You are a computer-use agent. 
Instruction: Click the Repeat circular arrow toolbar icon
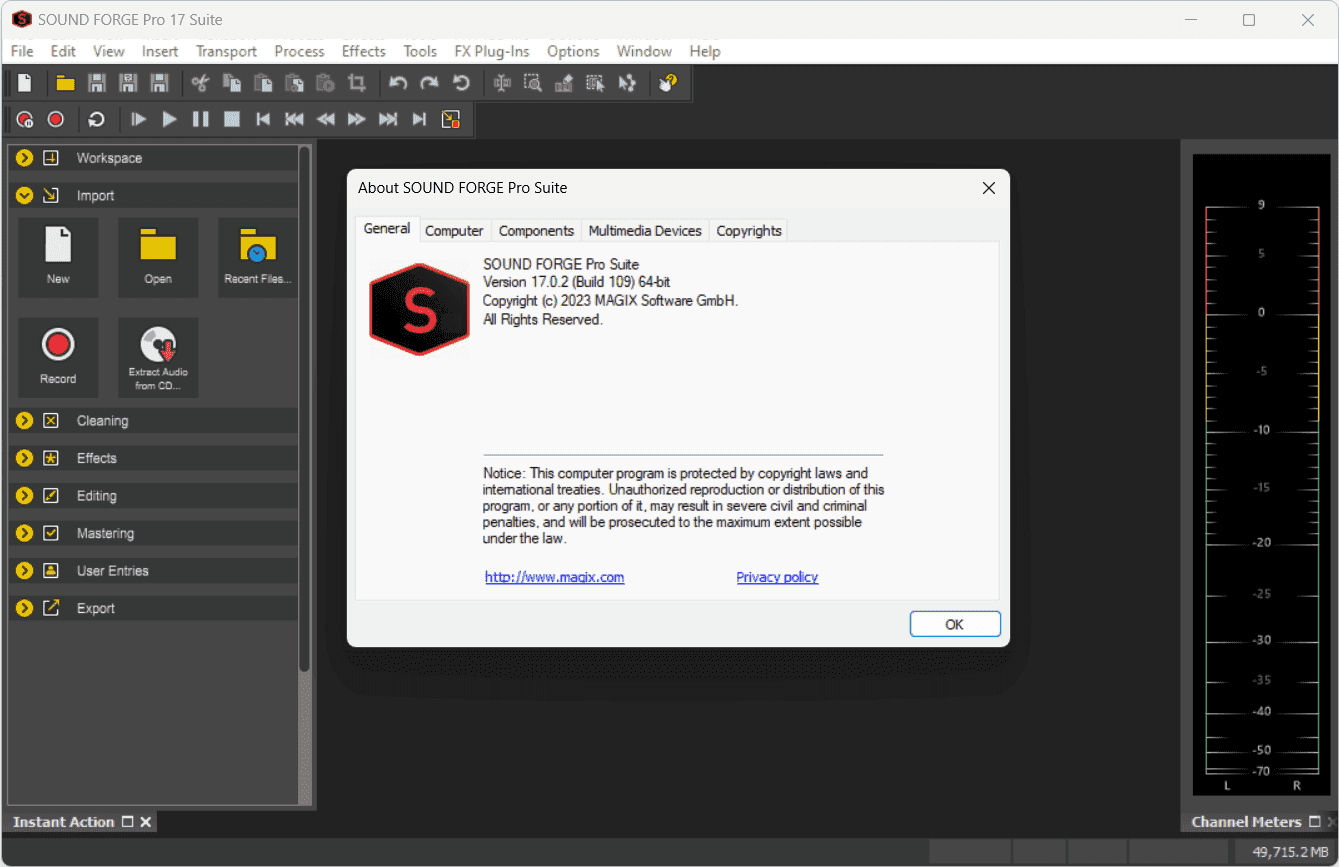pos(461,83)
